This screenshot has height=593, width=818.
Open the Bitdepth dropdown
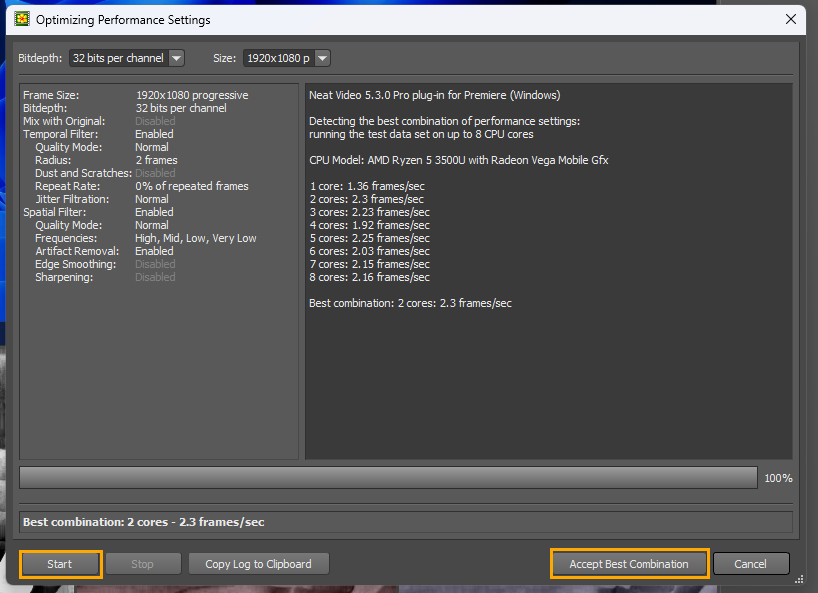127,58
